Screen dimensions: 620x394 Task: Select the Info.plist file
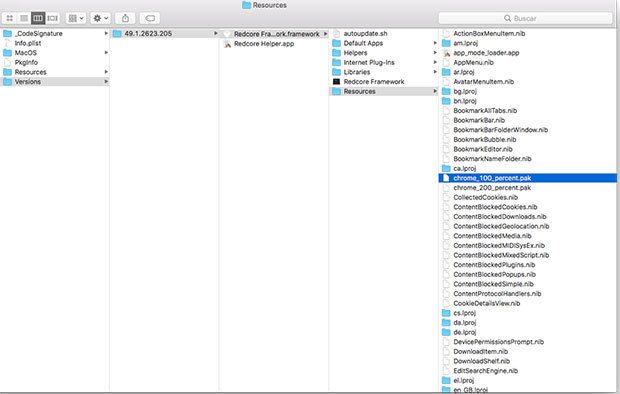[x=55, y=43]
